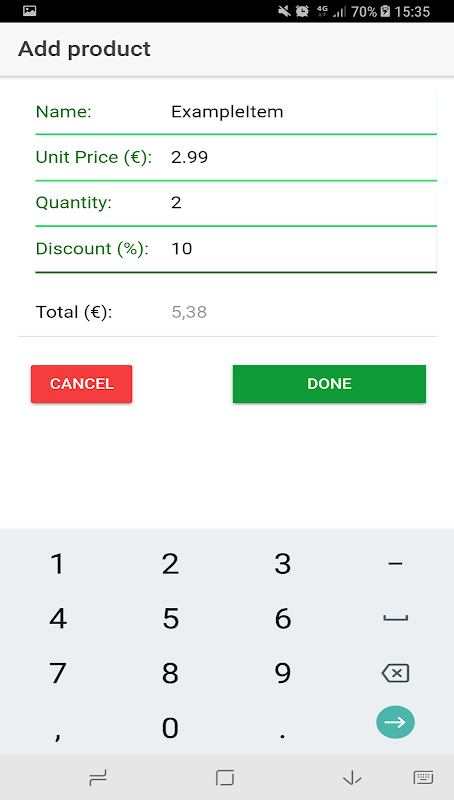Tap the space key on keypad

click(x=395, y=618)
